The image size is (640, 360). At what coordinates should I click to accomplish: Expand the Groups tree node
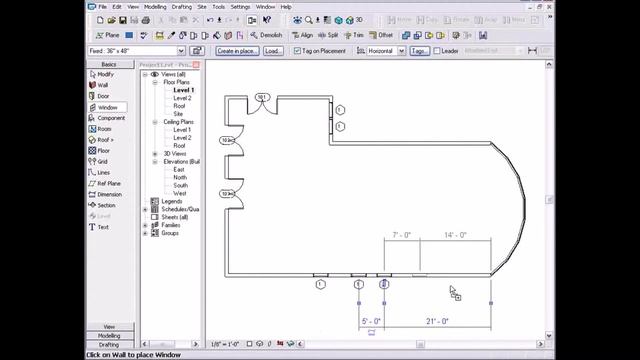145,233
